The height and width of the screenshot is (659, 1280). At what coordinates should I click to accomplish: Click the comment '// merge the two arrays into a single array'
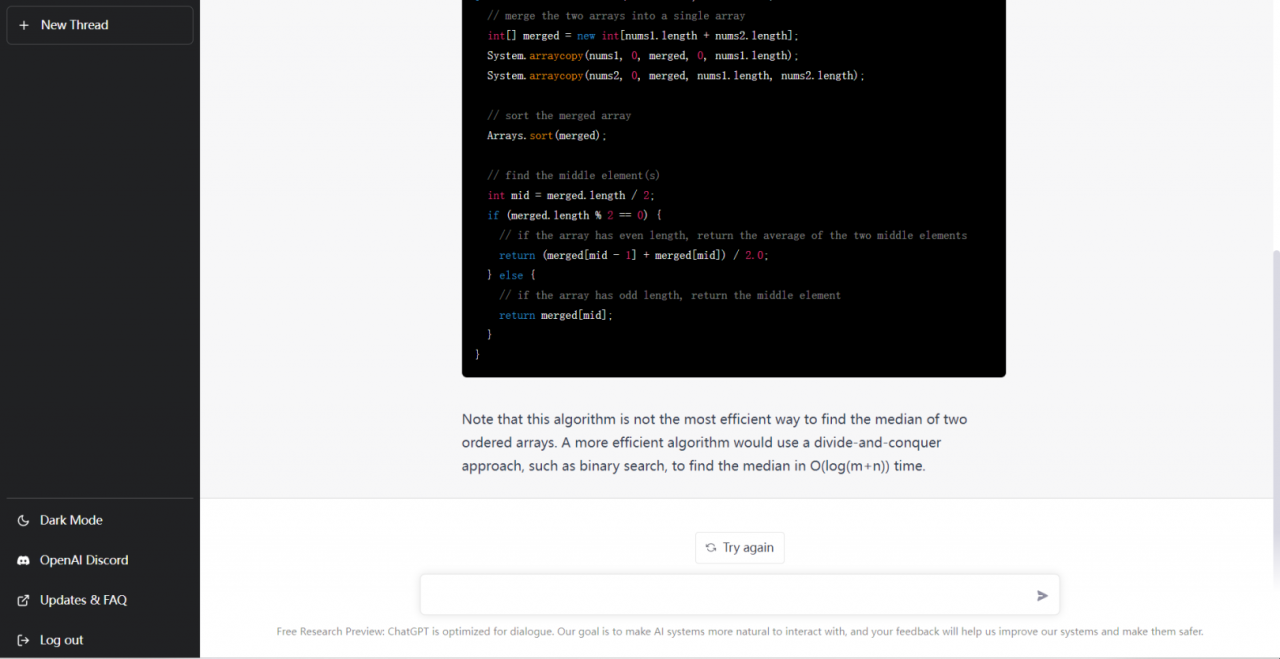point(616,15)
